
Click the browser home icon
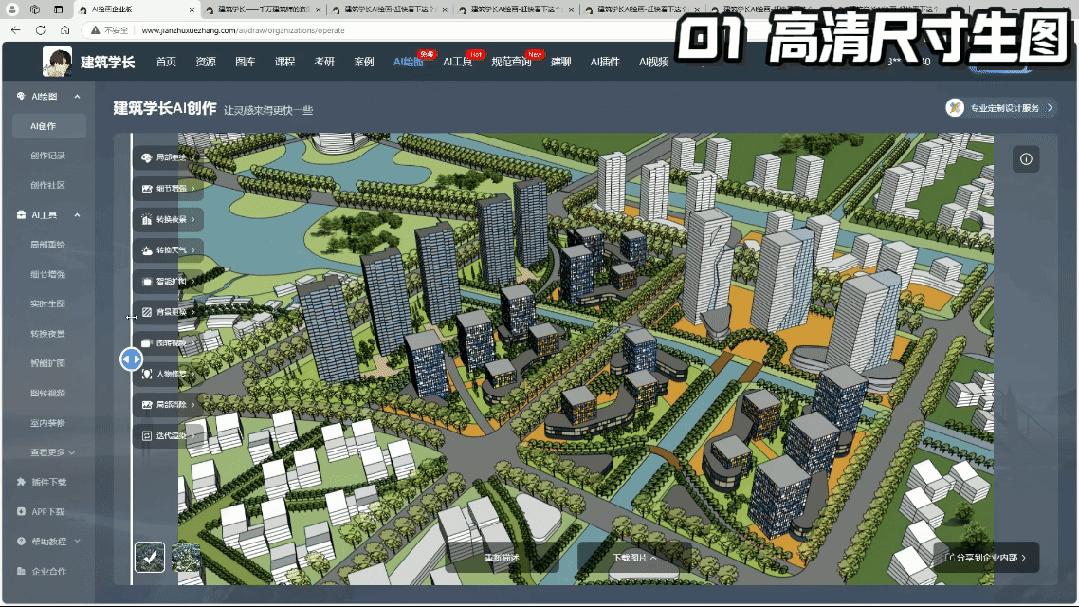(x=65, y=30)
